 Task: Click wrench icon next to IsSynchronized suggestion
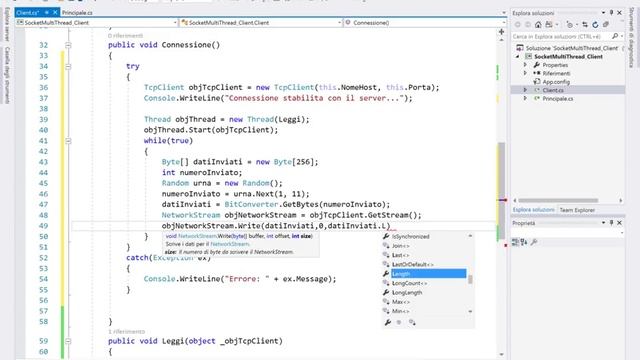(x=386, y=236)
